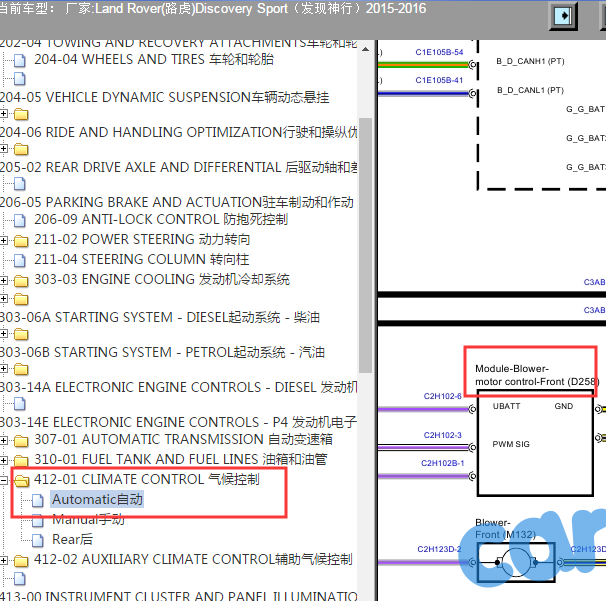
Task: Click folder icon of 303-03 ENGINE COOLING
Action: [x=21, y=281]
